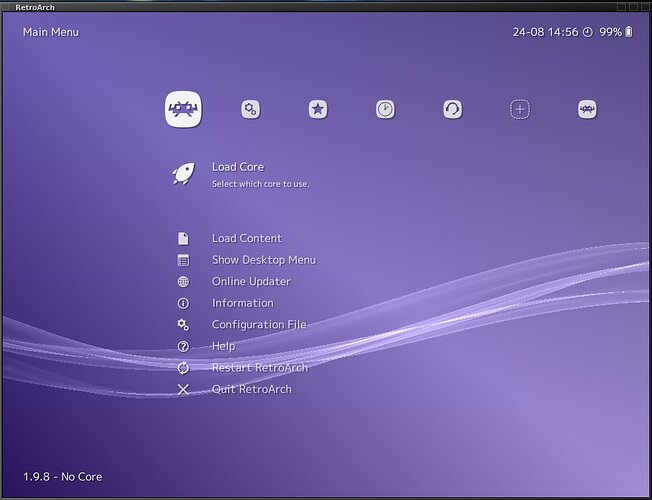Select the RetroArch Main Menu tab icon
The image size is (652, 500).
coord(183,109)
